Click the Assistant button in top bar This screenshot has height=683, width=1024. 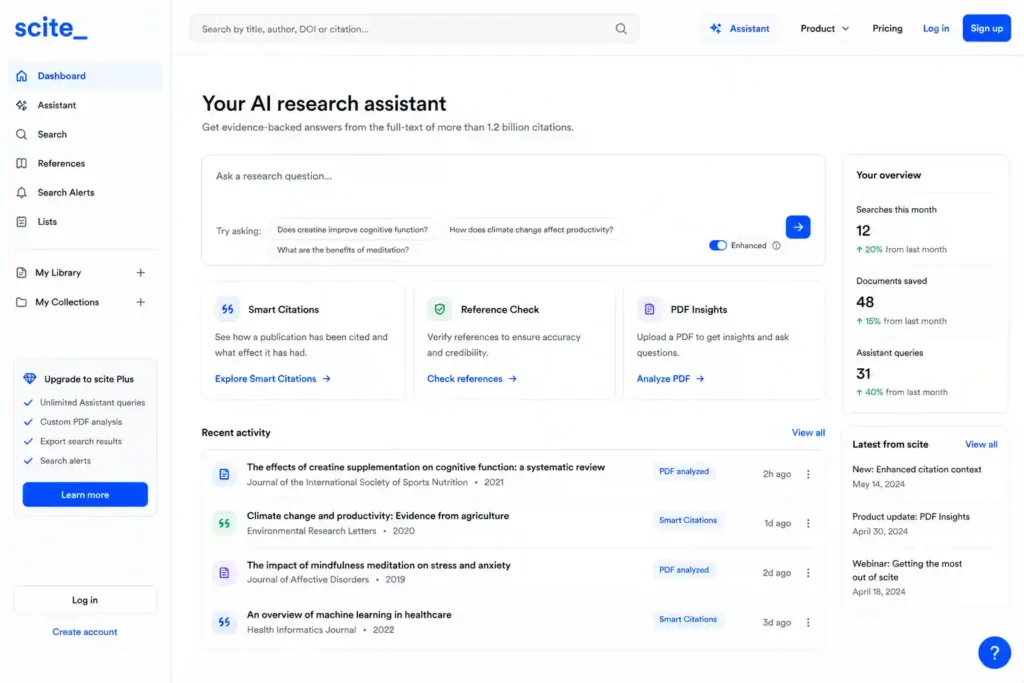tap(740, 29)
